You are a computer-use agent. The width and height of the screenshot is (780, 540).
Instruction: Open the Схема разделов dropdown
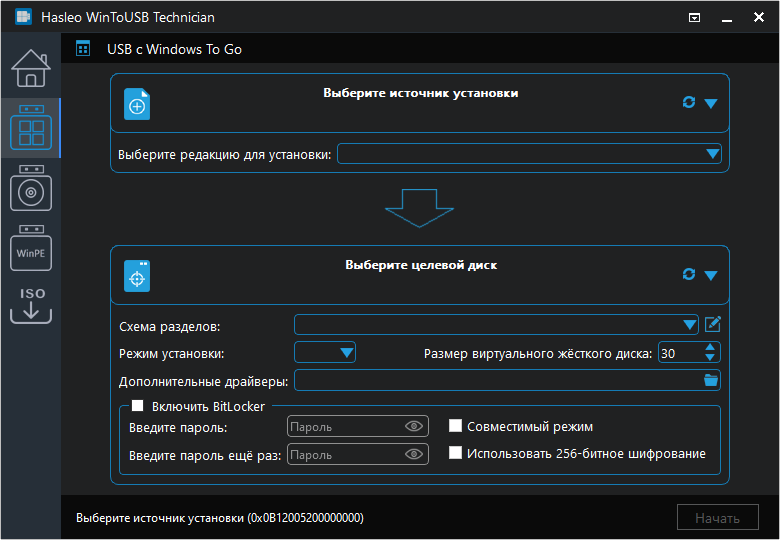tap(689, 324)
